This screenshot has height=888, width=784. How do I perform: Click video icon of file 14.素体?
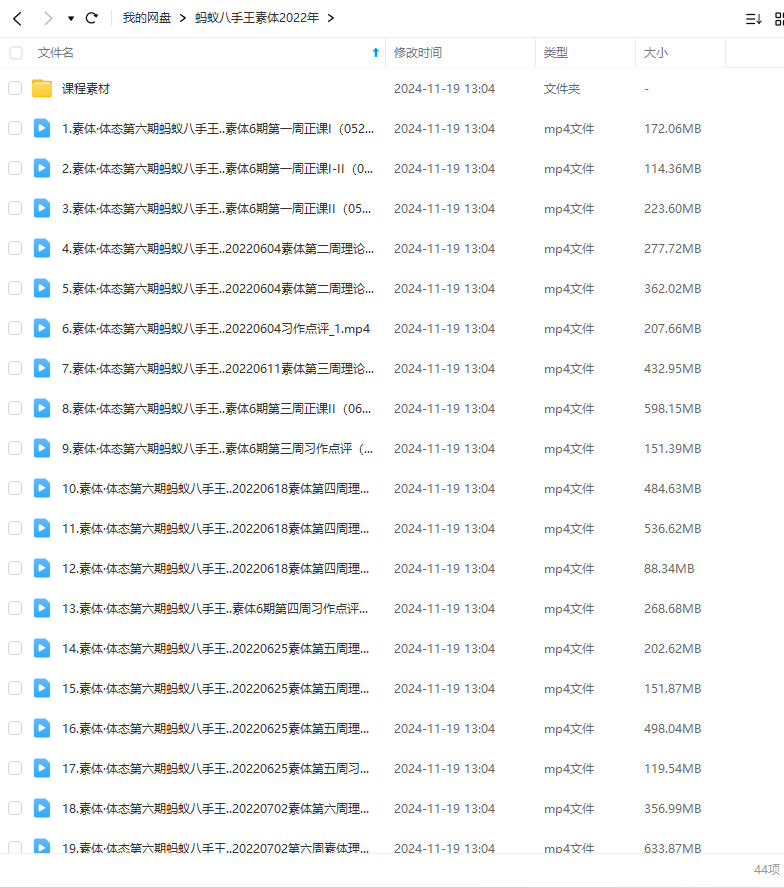tap(42, 648)
